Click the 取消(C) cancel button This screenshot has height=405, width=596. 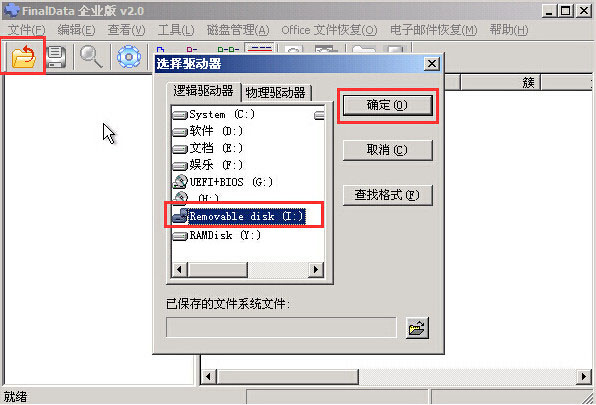click(x=388, y=150)
